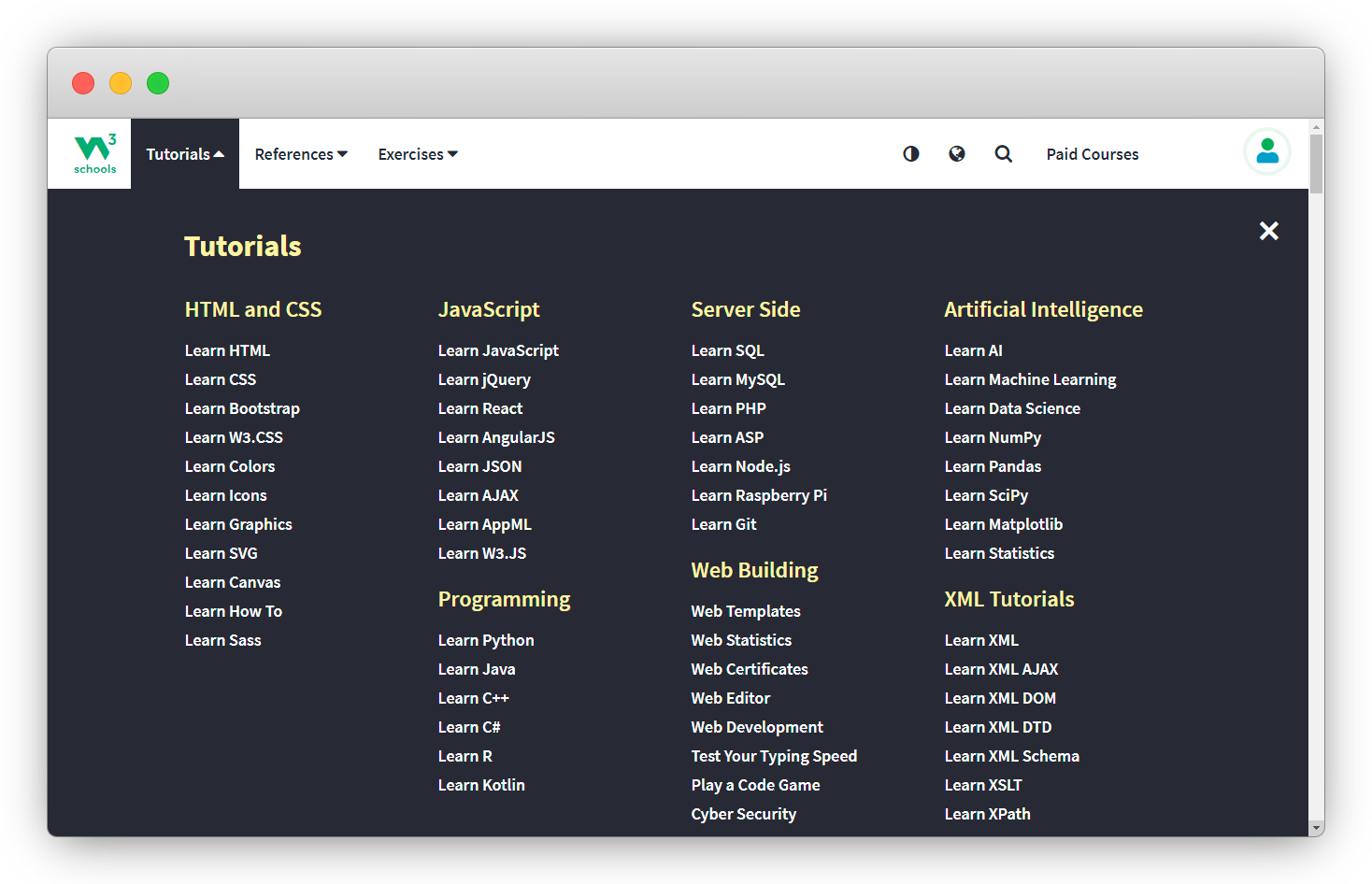The height and width of the screenshot is (884, 1372).
Task: Open Learn SQL tutorial
Action: (728, 350)
